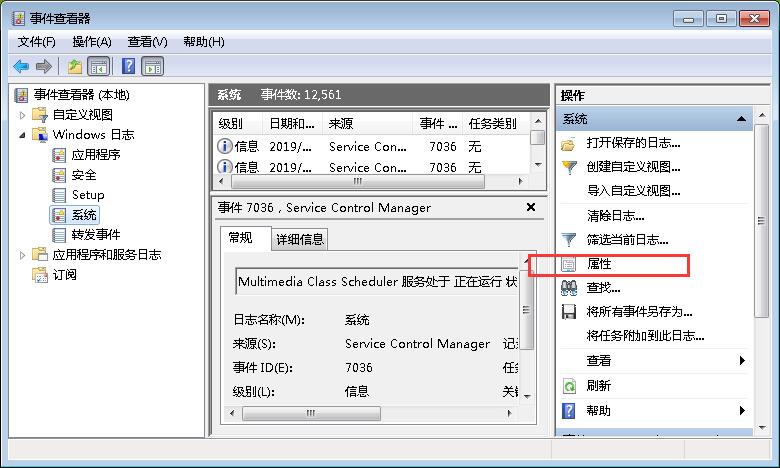Click the question mark icon beside 帮助 action
Viewport: 780px width, 468px height.
point(568,411)
